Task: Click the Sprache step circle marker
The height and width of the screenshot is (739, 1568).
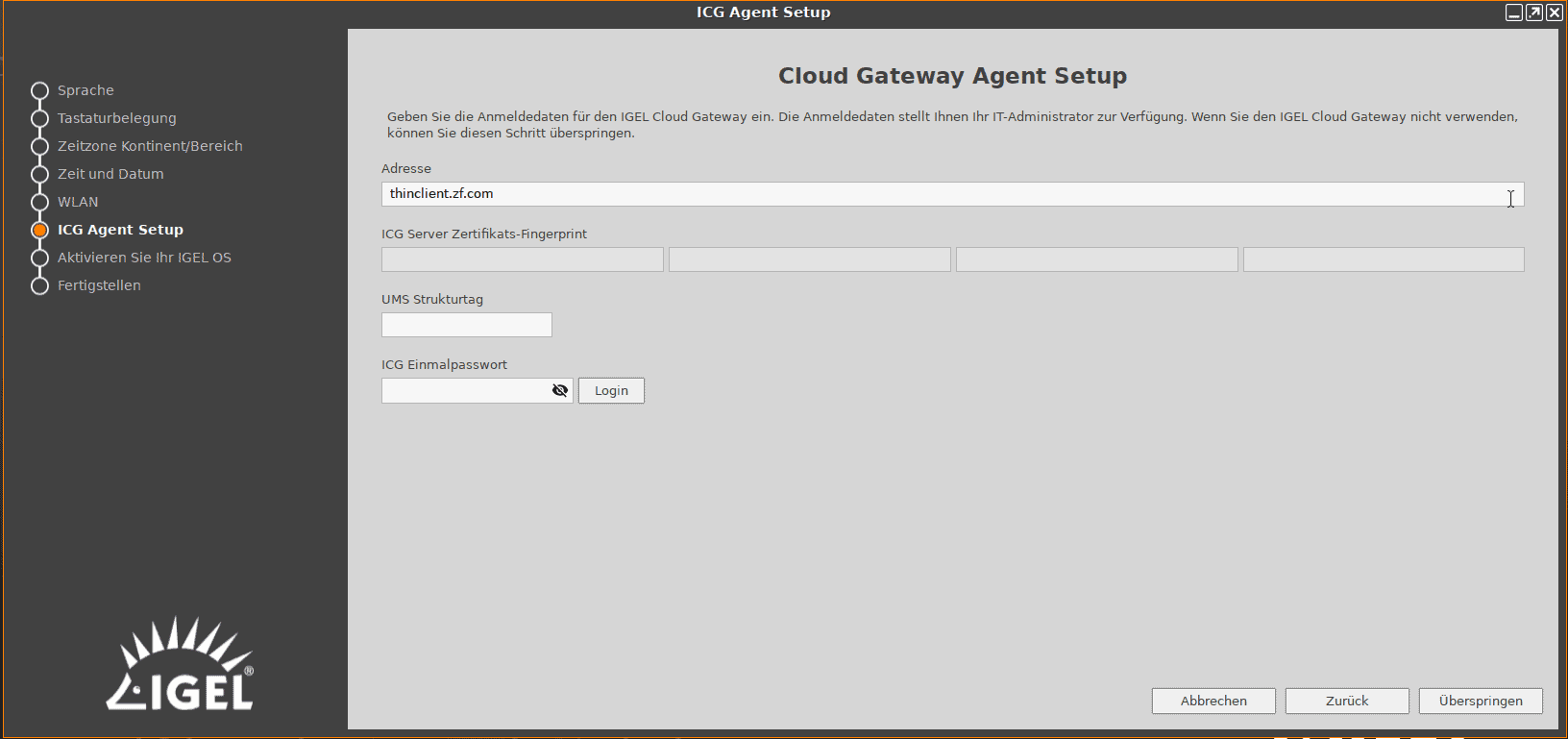Action: click(x=39, y=90)
